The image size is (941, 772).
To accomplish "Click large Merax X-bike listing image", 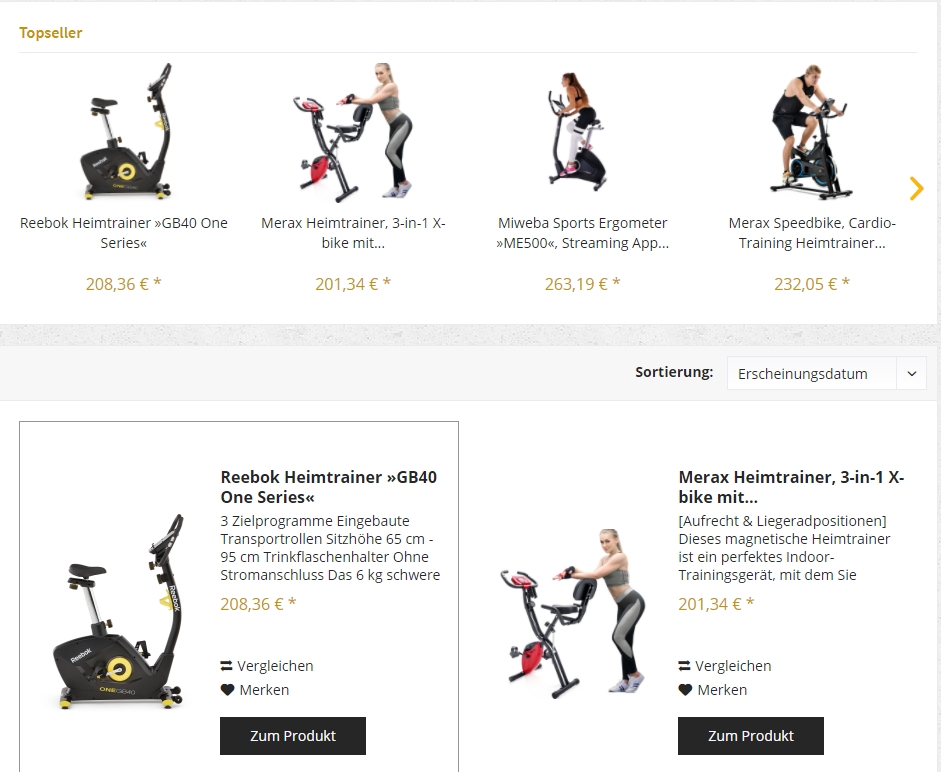I will [573, 613].
